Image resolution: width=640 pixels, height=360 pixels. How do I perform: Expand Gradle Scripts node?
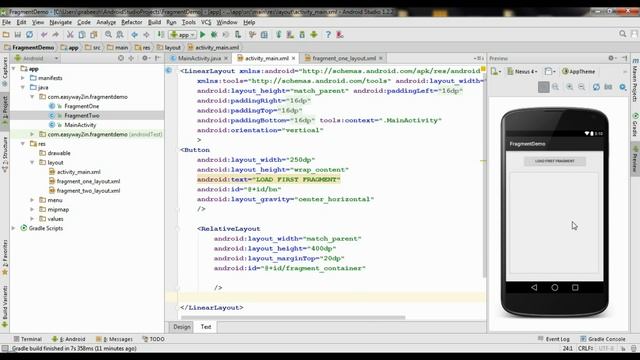click(x=13, y=228)
